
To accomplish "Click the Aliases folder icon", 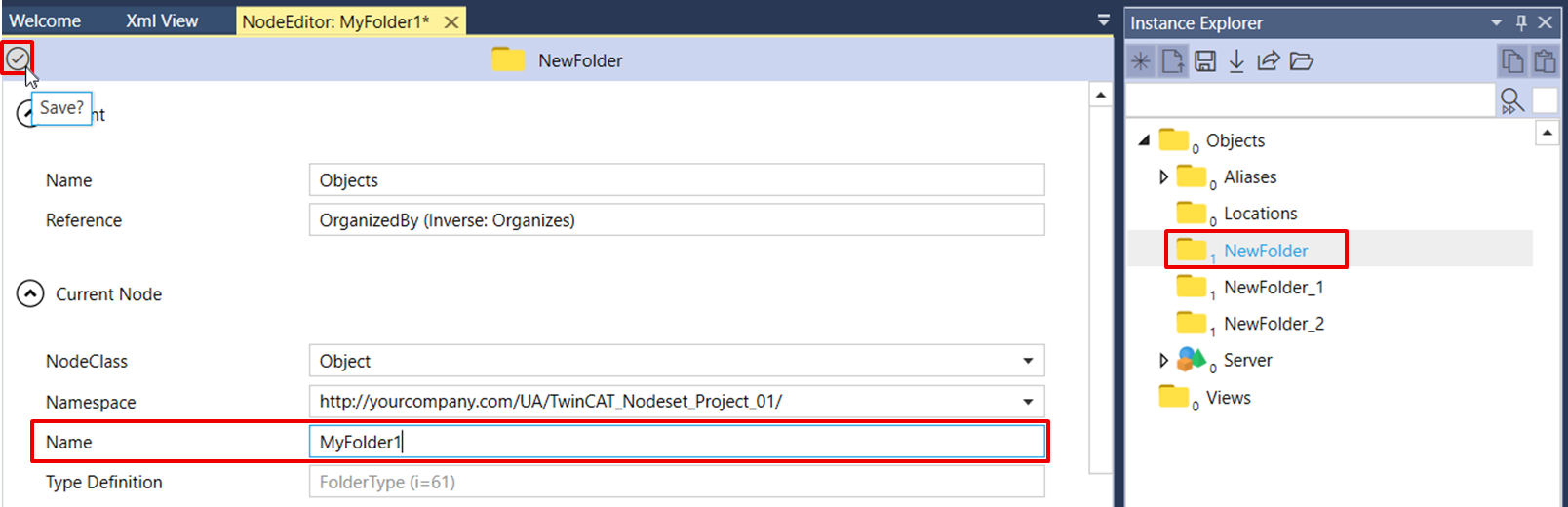I will tap(1192, 176).
